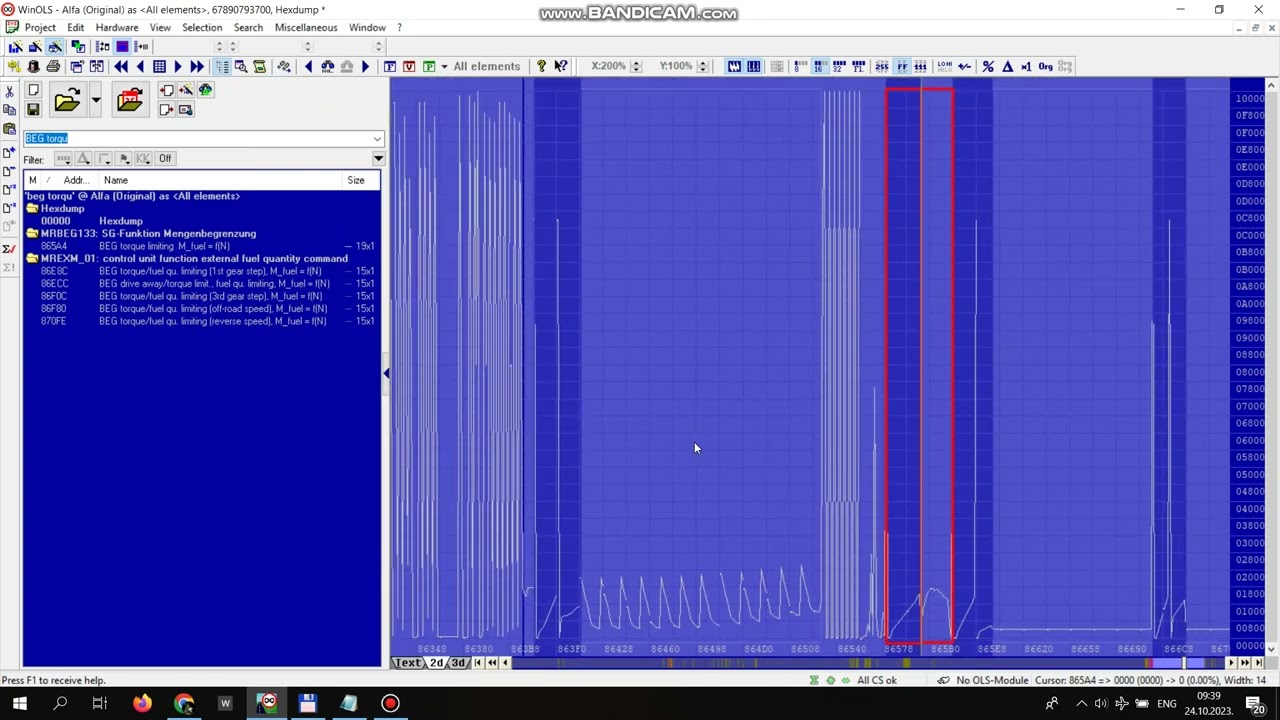
Task: Click the new blank page icon
Action: [x=33, y=90]
